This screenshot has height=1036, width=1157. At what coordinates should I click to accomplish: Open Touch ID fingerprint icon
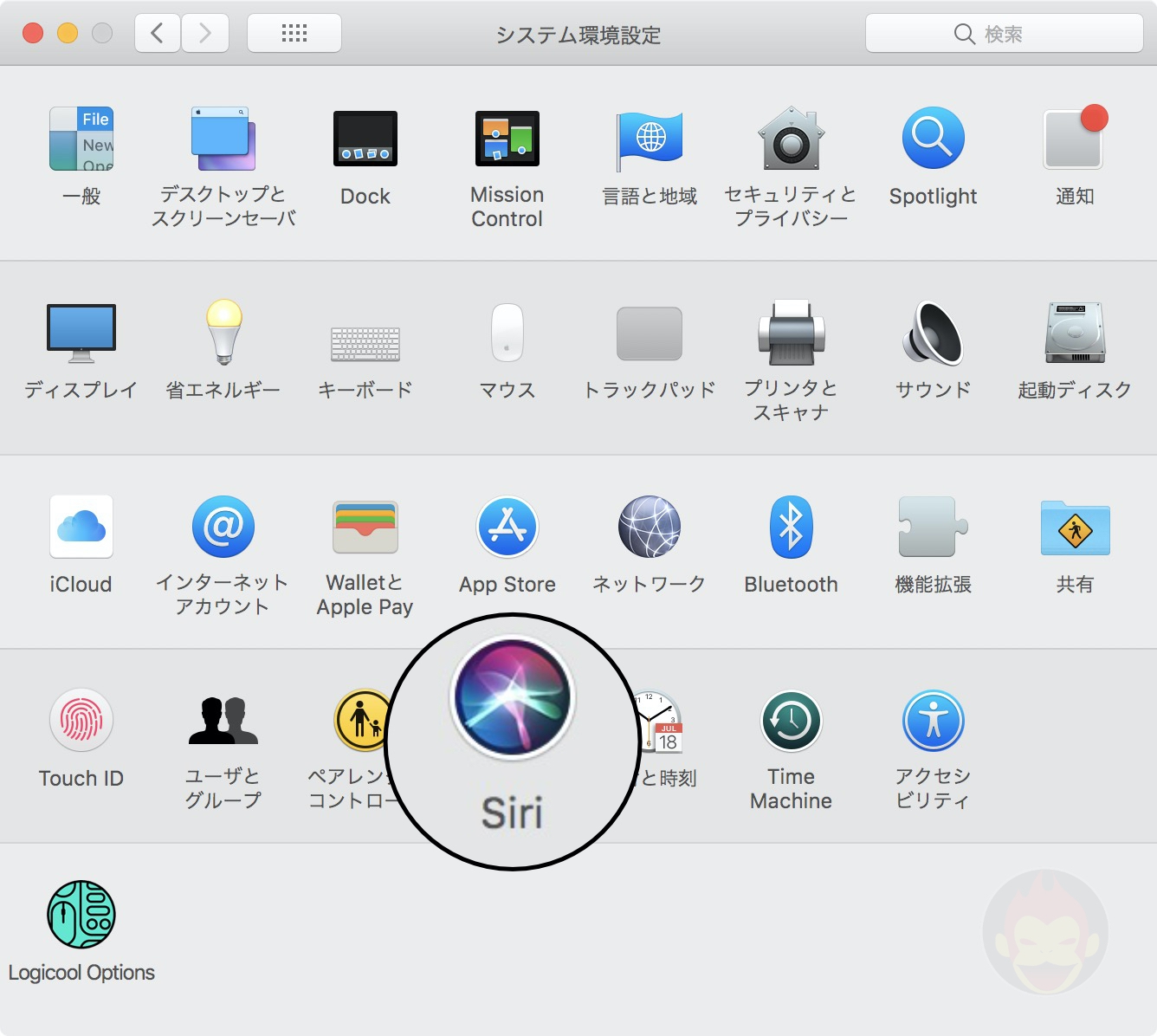click(81, 721)
